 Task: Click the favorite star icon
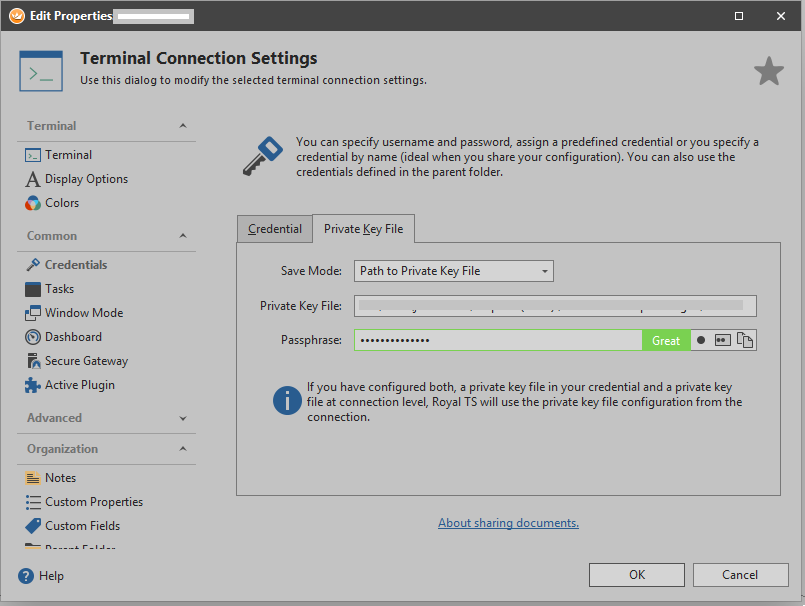(768, 71)
